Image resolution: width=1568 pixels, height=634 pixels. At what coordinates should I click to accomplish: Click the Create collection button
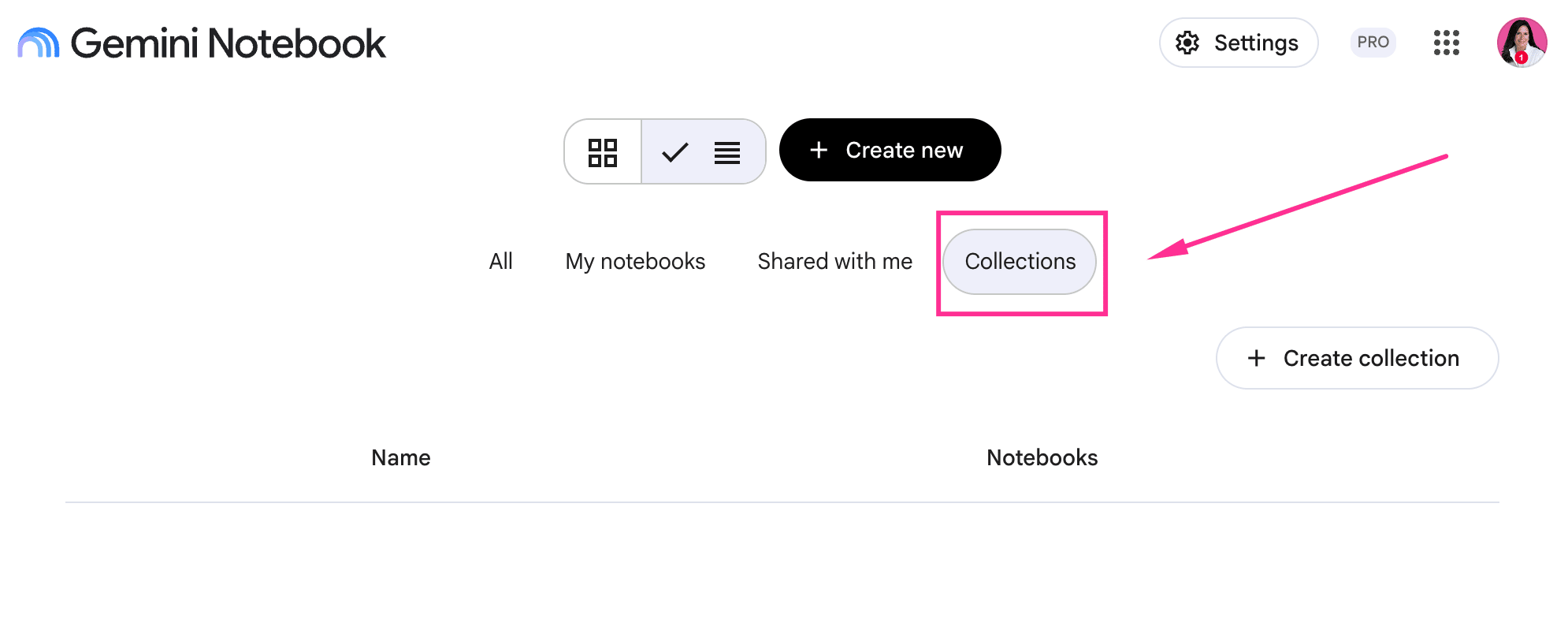point(1357,358)
